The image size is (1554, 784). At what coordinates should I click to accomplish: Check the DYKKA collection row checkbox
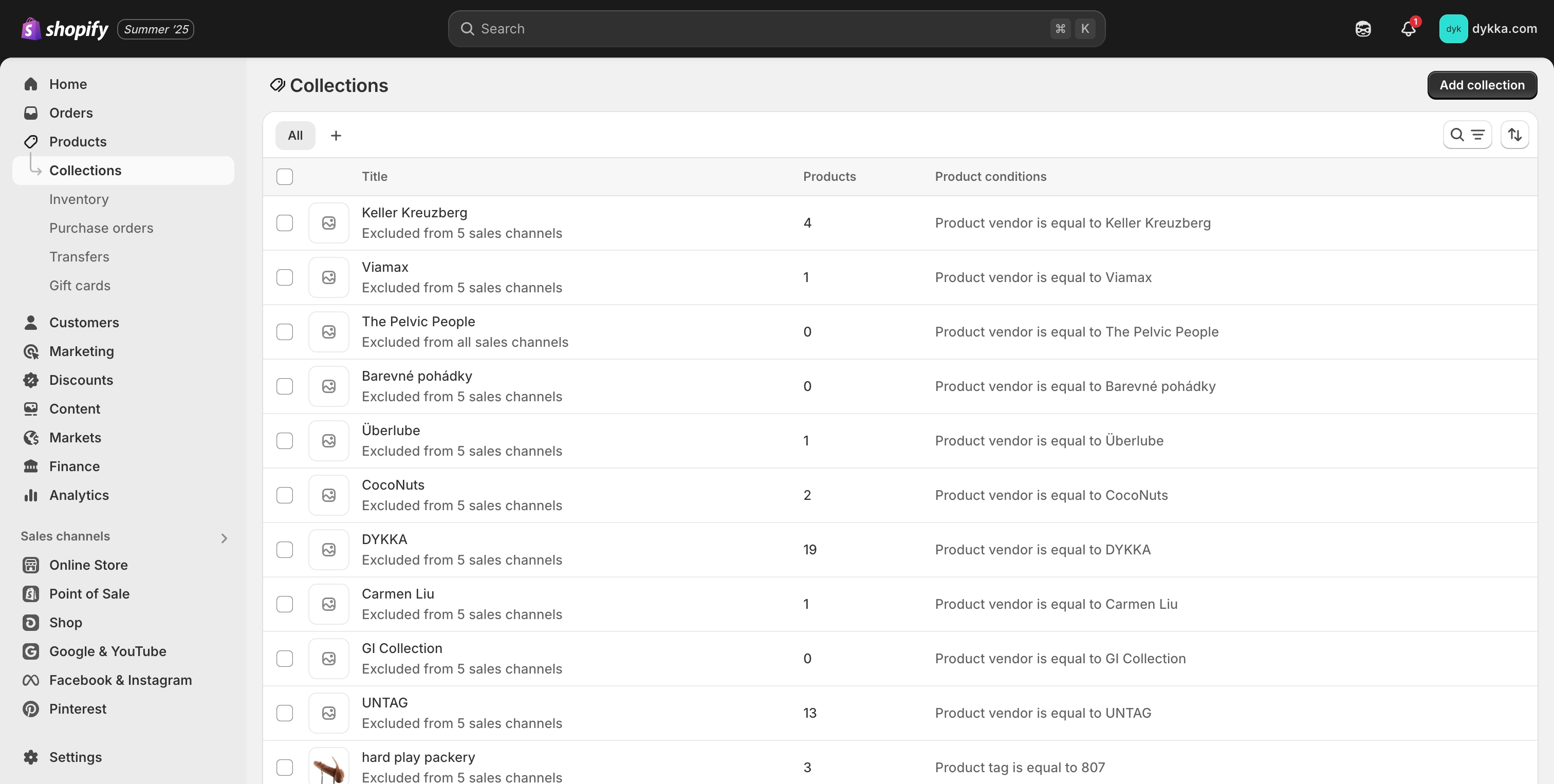pyautogui.click(x=284, y=549)
